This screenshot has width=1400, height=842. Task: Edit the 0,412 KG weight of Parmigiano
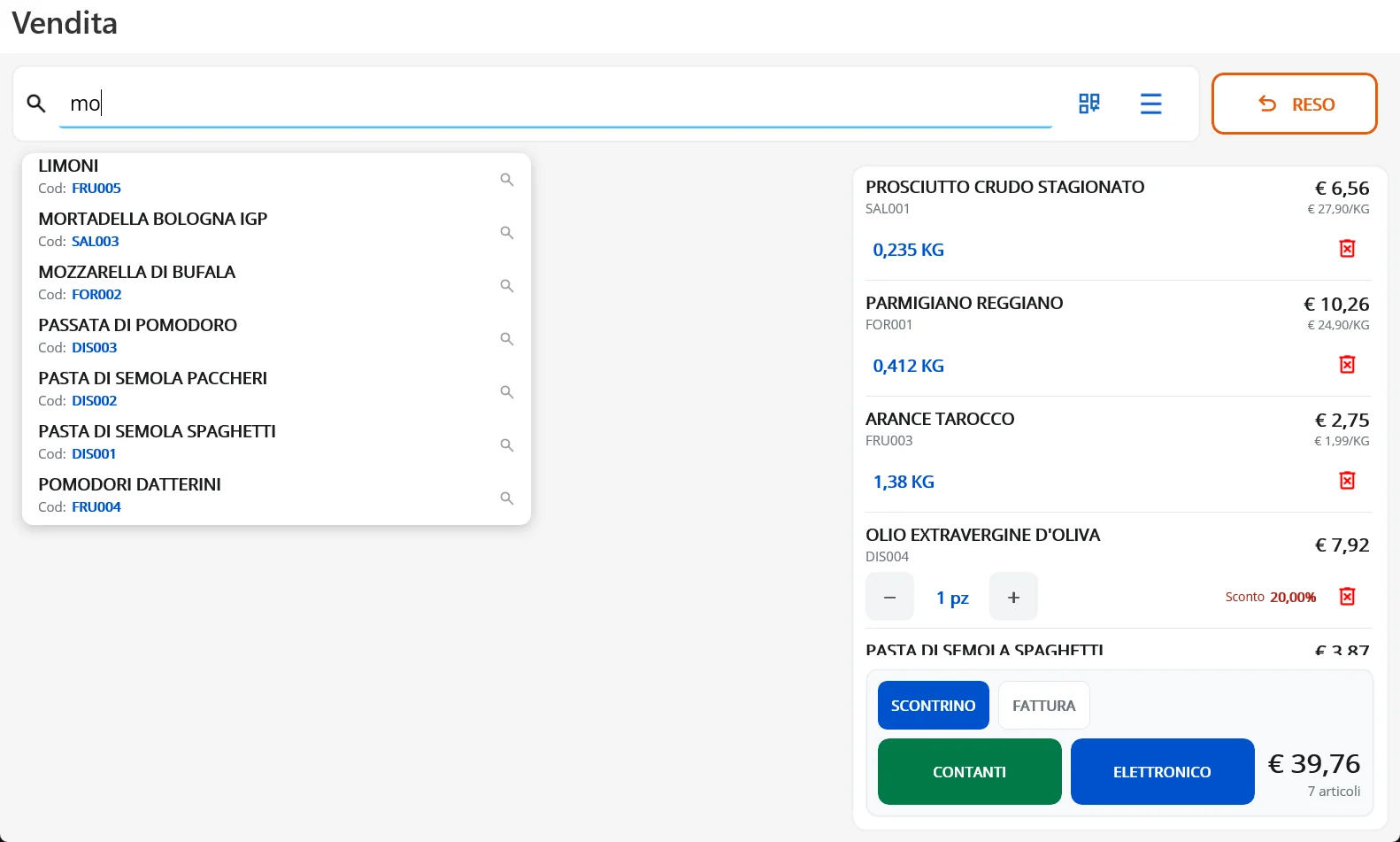909,366
